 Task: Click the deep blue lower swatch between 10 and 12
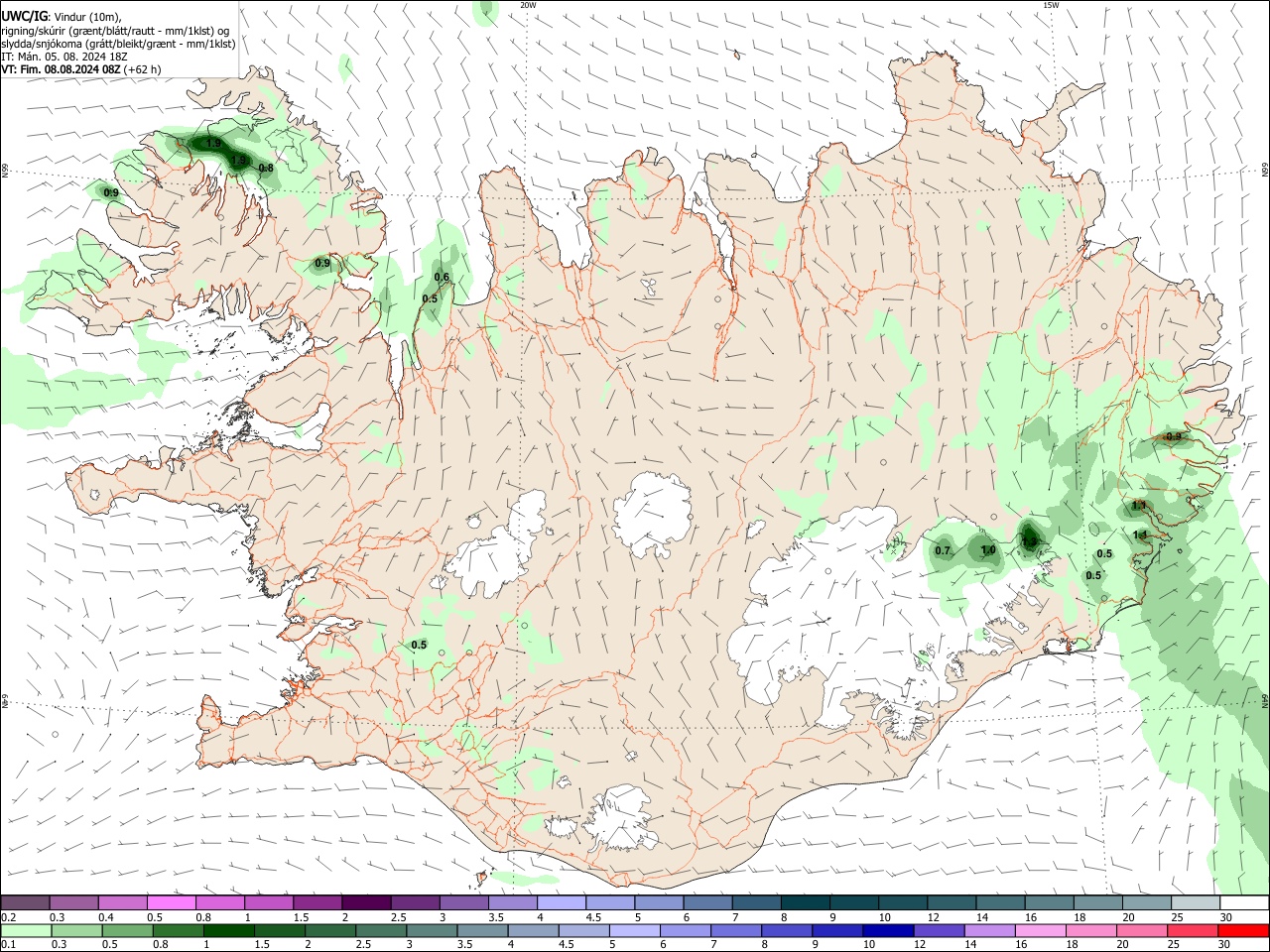point(888,930)
